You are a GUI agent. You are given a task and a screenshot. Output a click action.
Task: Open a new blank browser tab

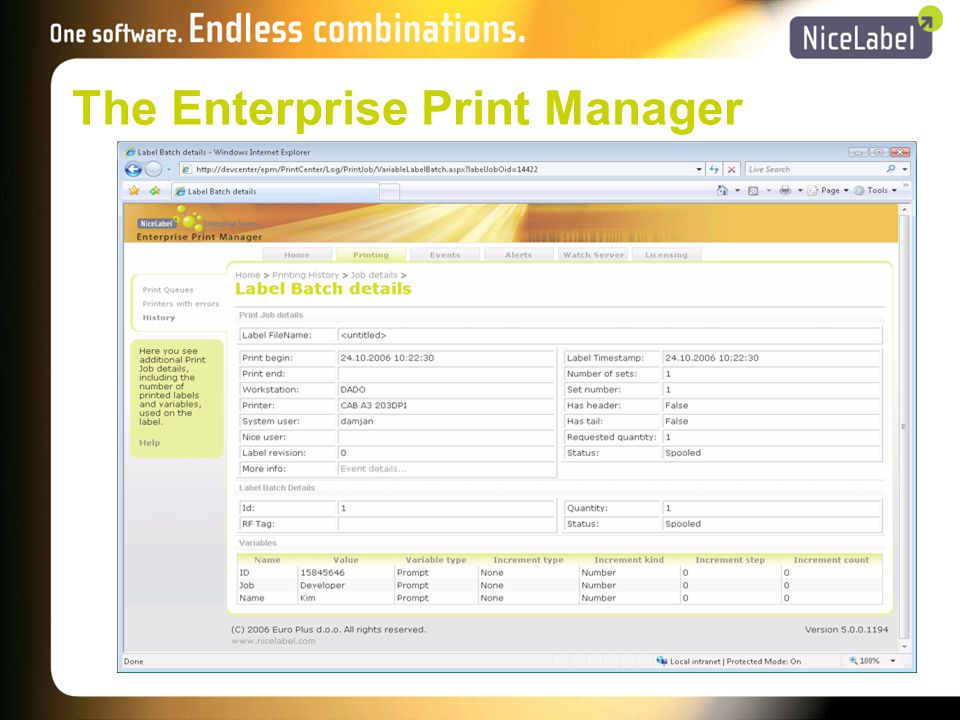point(389,192)
